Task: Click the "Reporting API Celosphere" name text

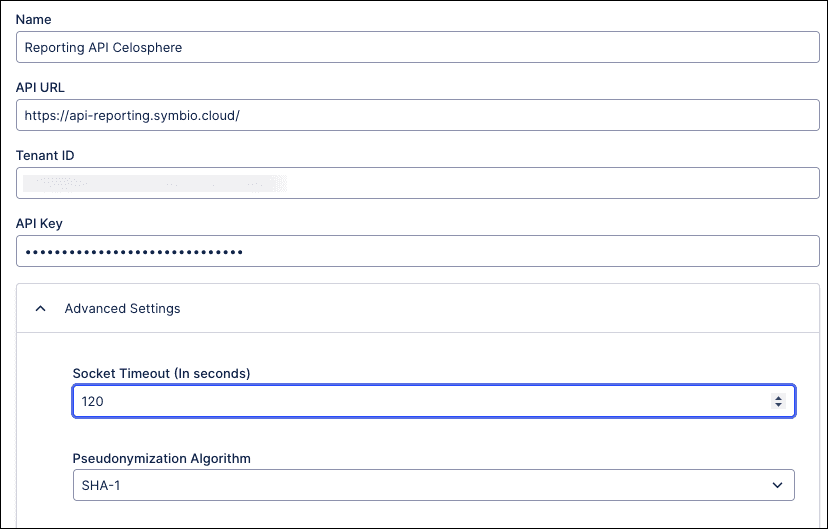Action: pyautogui.click(x=103, y=47)
